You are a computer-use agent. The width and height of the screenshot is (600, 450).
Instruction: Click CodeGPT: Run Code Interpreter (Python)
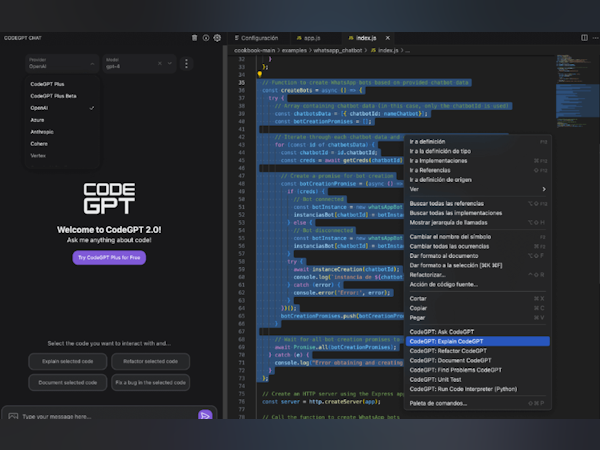tap(478, 389)
